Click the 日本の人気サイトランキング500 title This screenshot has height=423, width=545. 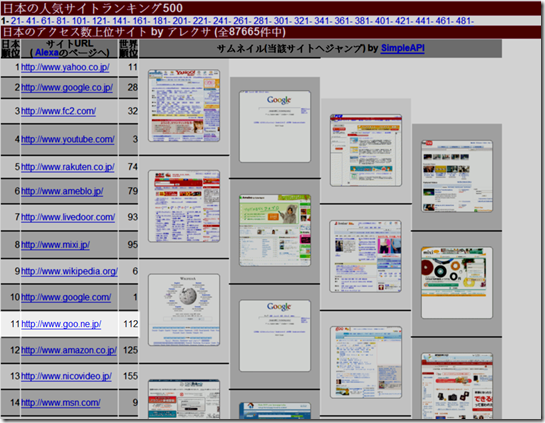click(x=92, y=8)
